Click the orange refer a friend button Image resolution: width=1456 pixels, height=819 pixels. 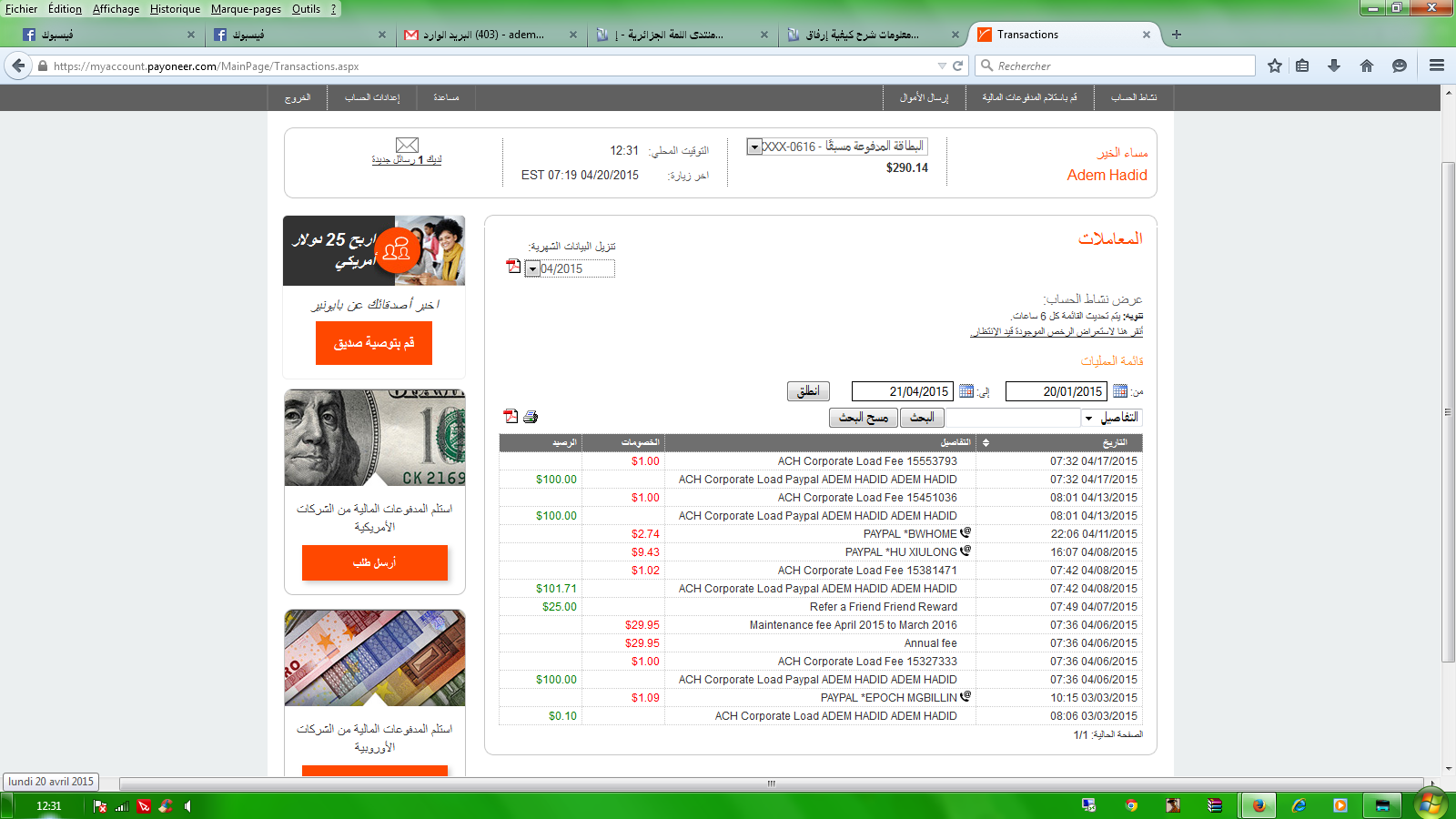point(374,343)
